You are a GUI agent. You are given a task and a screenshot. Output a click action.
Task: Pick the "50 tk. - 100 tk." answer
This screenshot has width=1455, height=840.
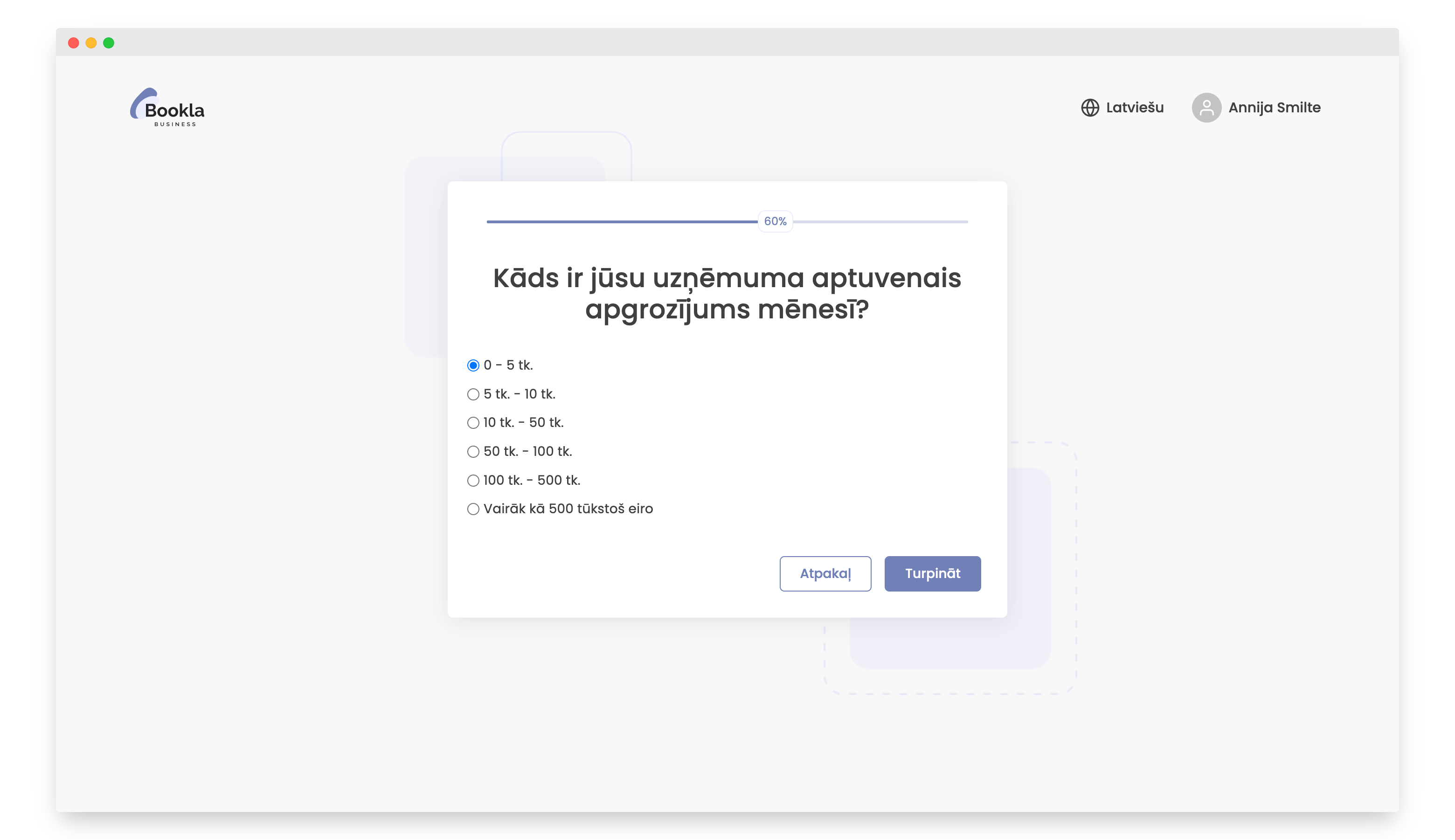473,451
